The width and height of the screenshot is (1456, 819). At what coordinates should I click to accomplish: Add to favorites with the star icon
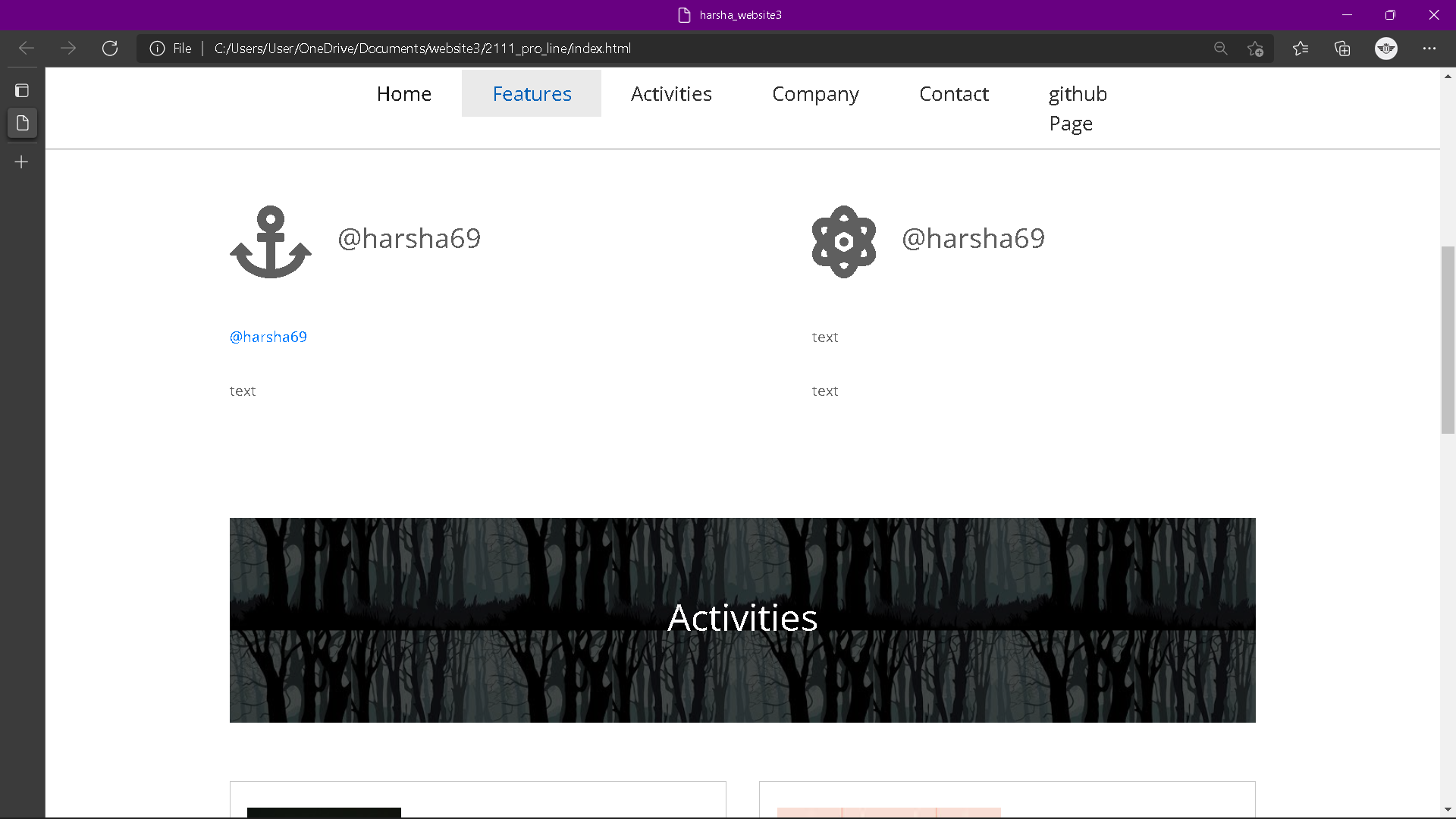point(1255,48)
